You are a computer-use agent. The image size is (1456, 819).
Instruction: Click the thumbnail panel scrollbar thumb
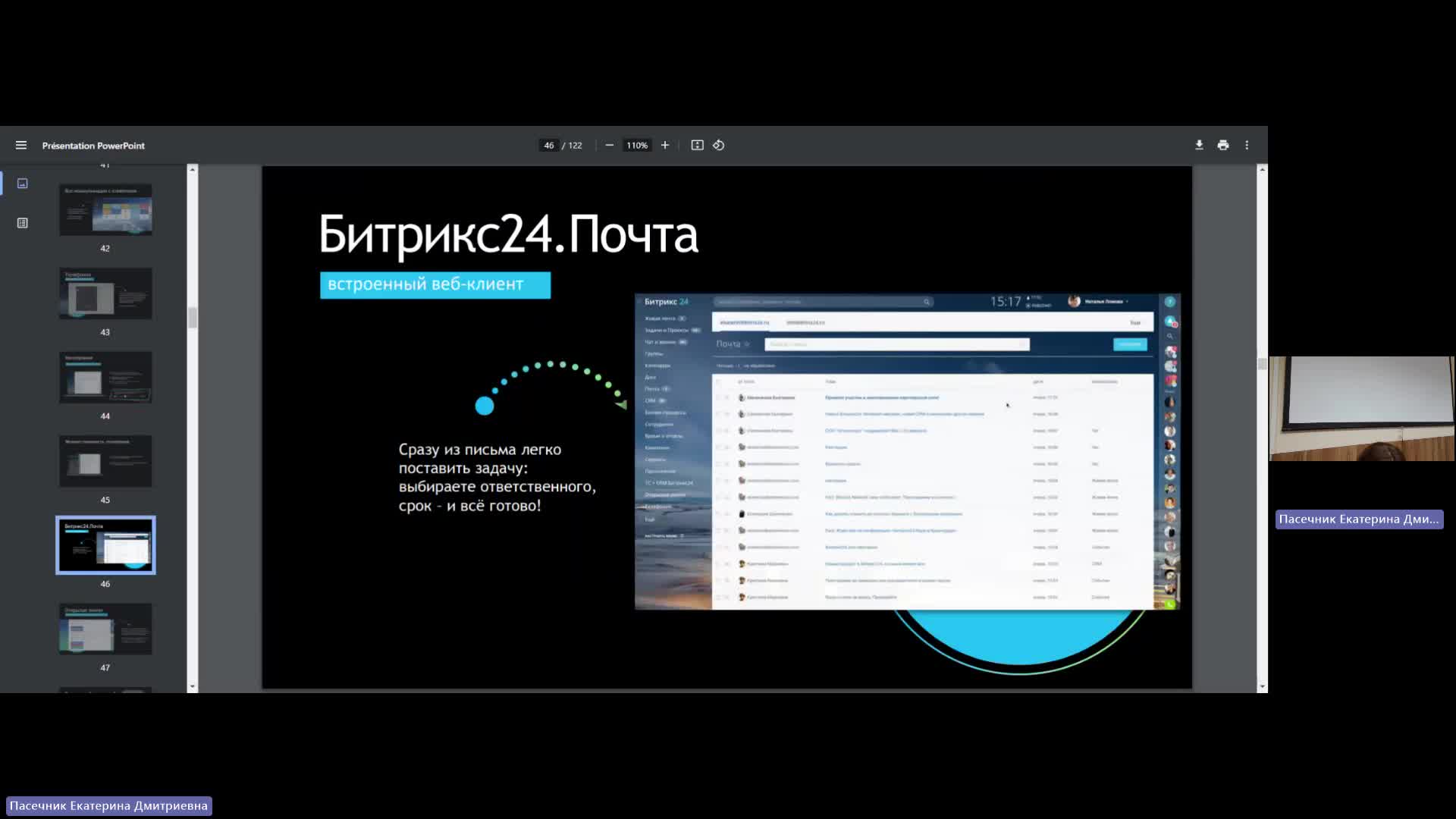193,317
